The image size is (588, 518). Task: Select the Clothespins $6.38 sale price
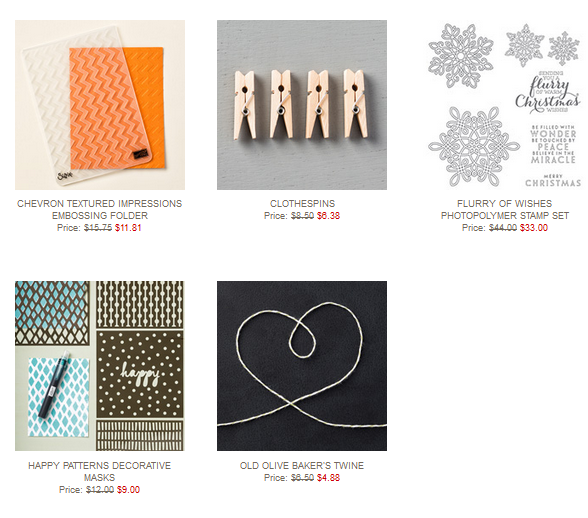[328, 216]
